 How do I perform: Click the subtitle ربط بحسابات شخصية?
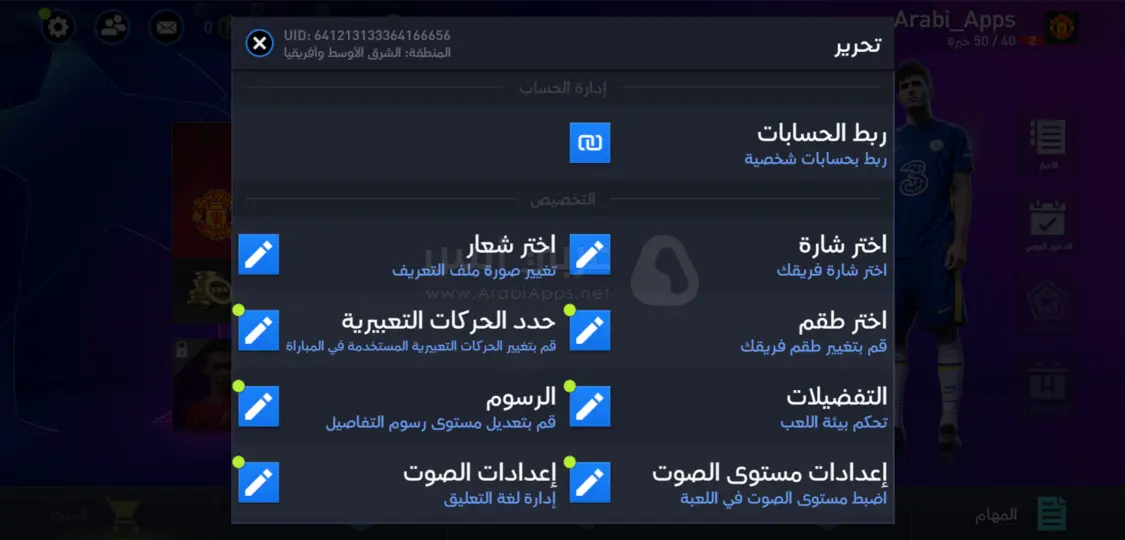pyautogui.click(x=816, y=159)
